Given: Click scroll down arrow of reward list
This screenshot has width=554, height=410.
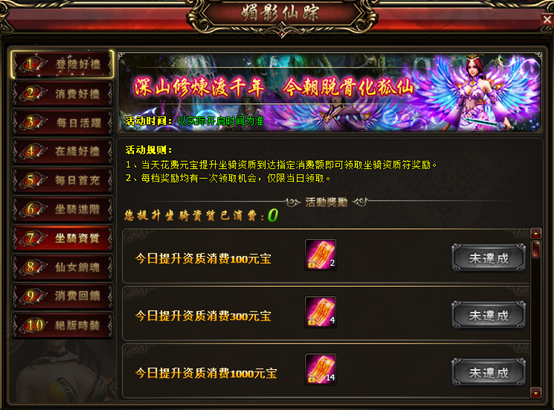Looking at the screenshot, I should (536, 392).
